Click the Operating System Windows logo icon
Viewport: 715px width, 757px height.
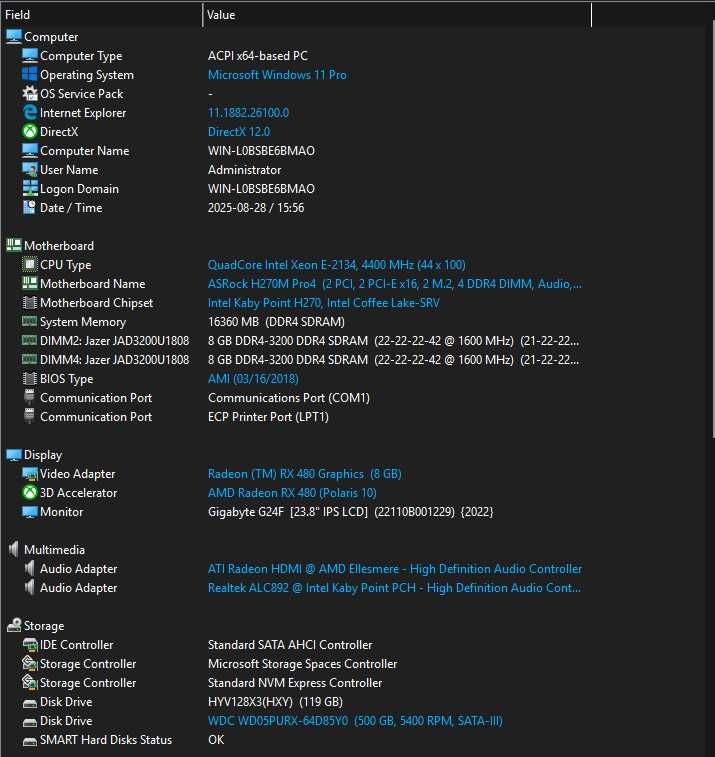[x=29, y=74]
